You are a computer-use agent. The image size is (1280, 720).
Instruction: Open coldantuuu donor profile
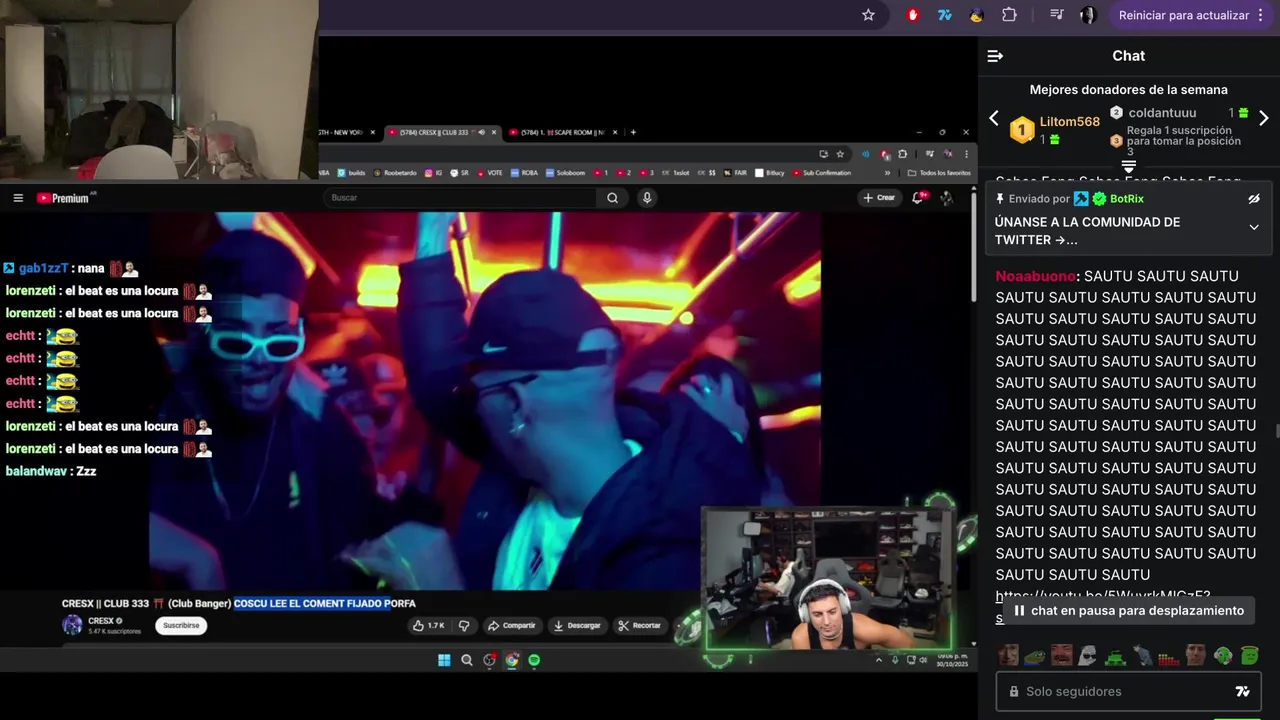[x=1162, y=113]
